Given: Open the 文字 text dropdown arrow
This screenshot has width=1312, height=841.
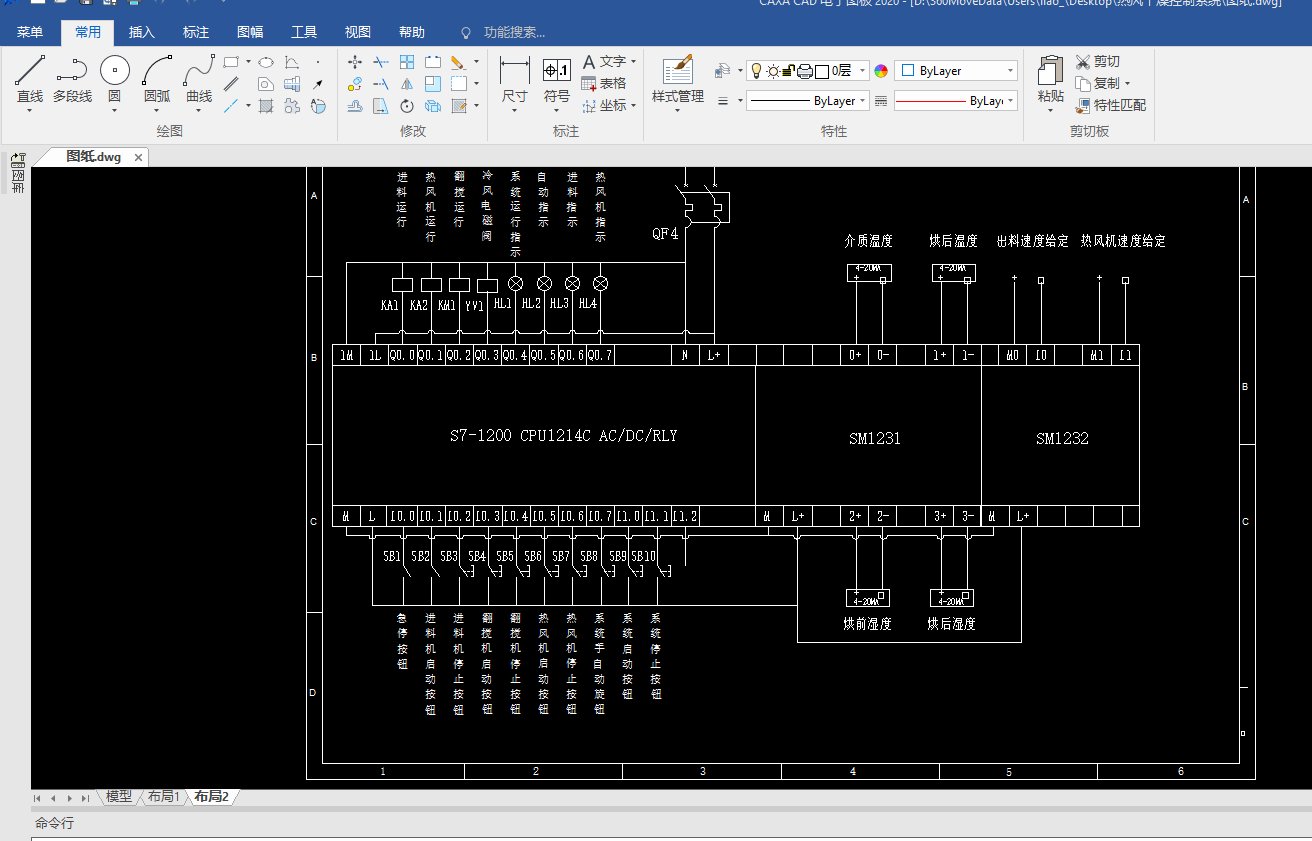Looking at the screenshot, I should (633, 62).
